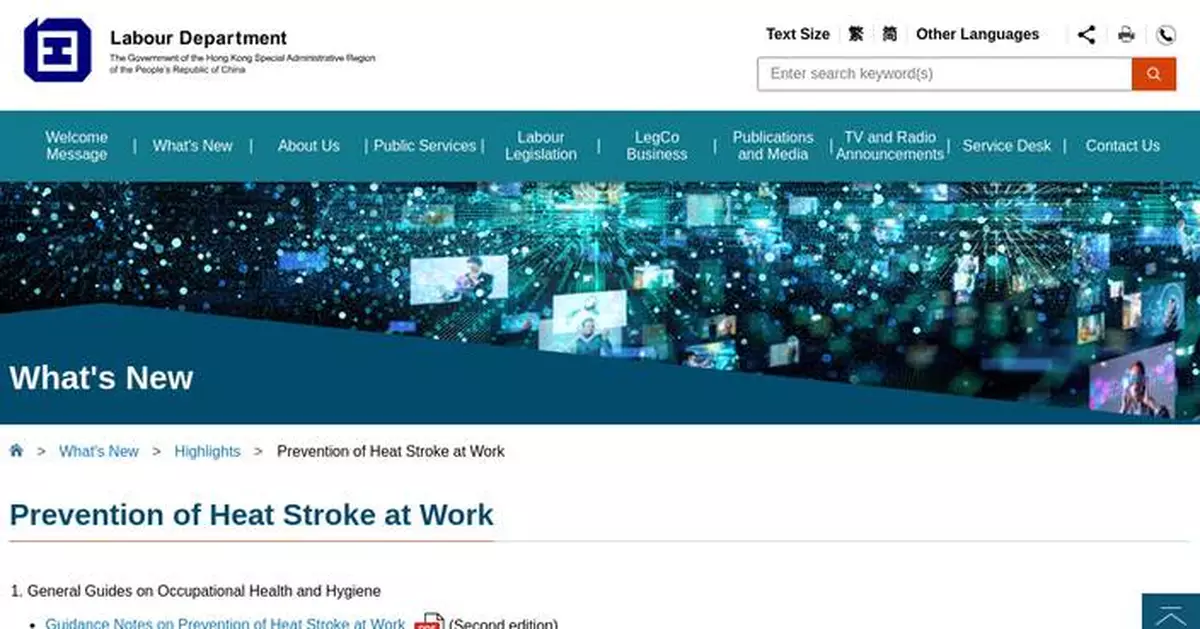Image resolution: width=1200 pixels, height=629 pixels.
Task: Click the home icon in the breadcrumb
Action: (16, 451)
